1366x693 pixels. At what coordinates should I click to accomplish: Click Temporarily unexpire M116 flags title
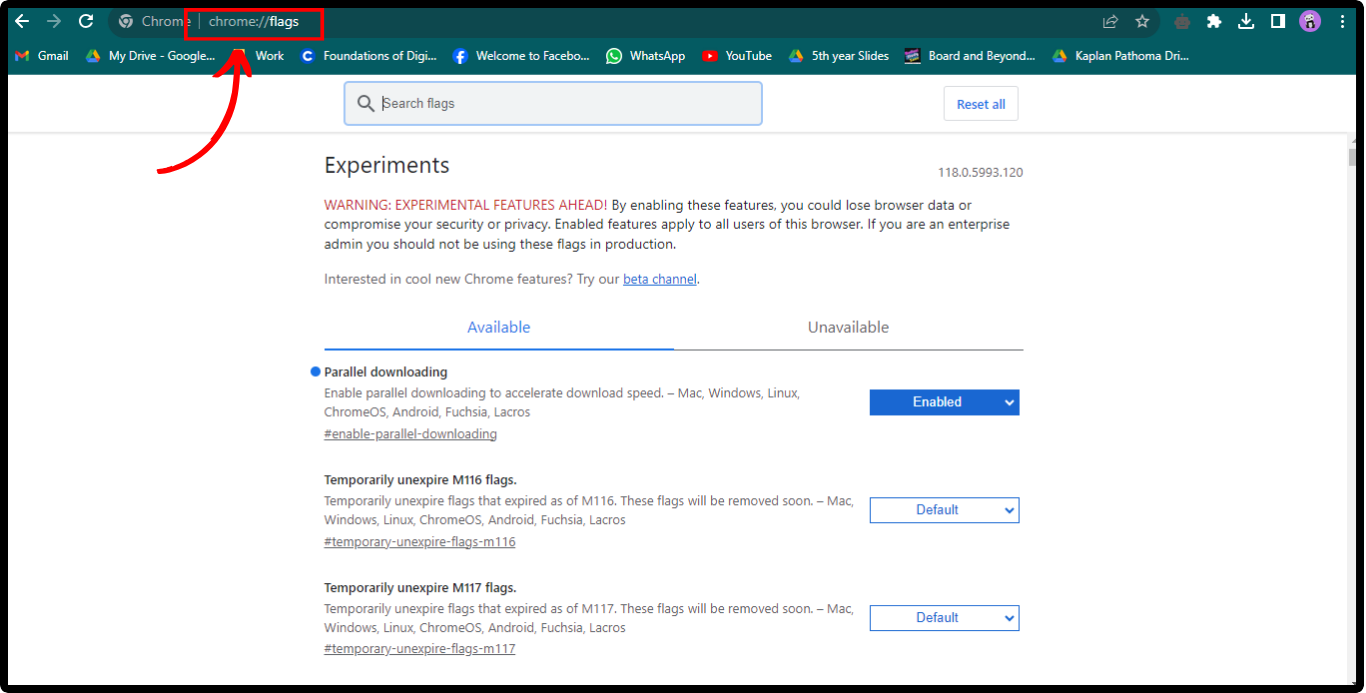(x=420, y=480)
